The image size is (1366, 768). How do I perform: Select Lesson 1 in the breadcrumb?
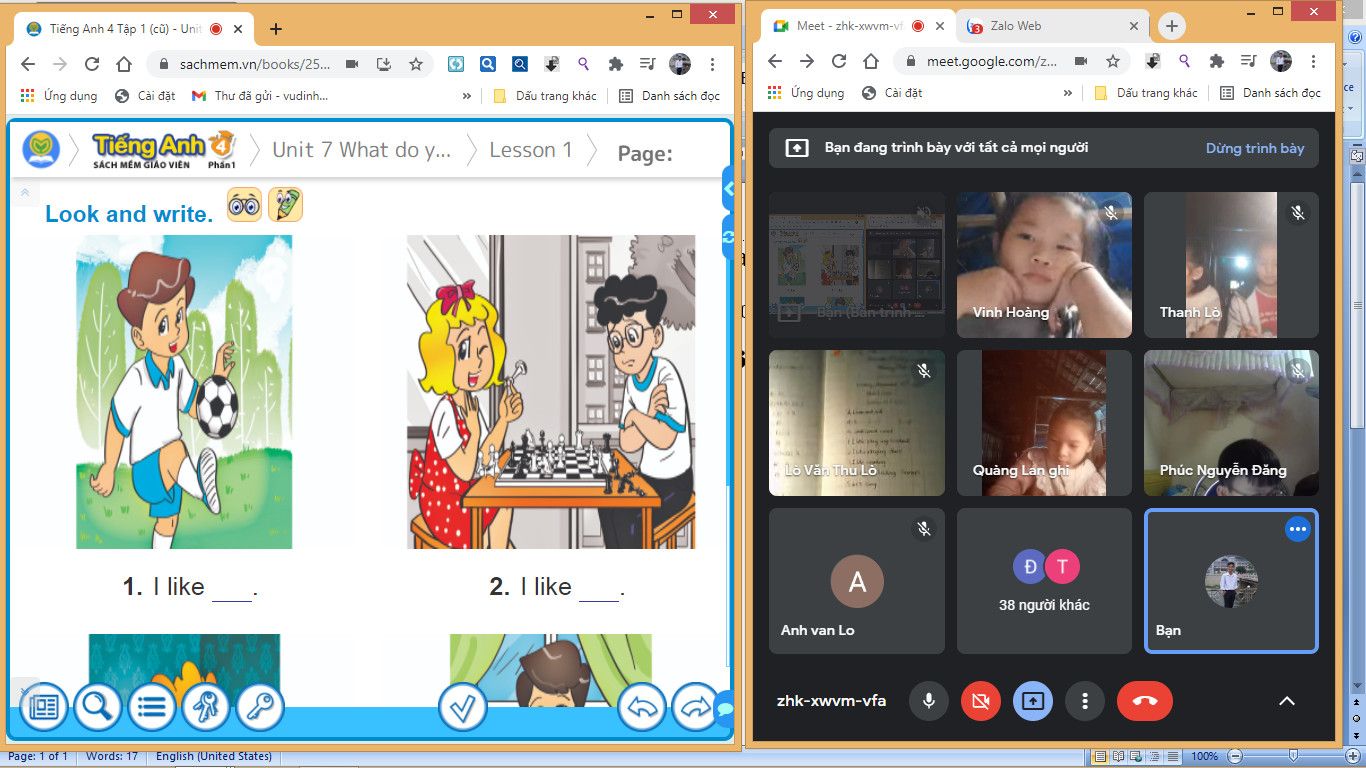[530, 150]
